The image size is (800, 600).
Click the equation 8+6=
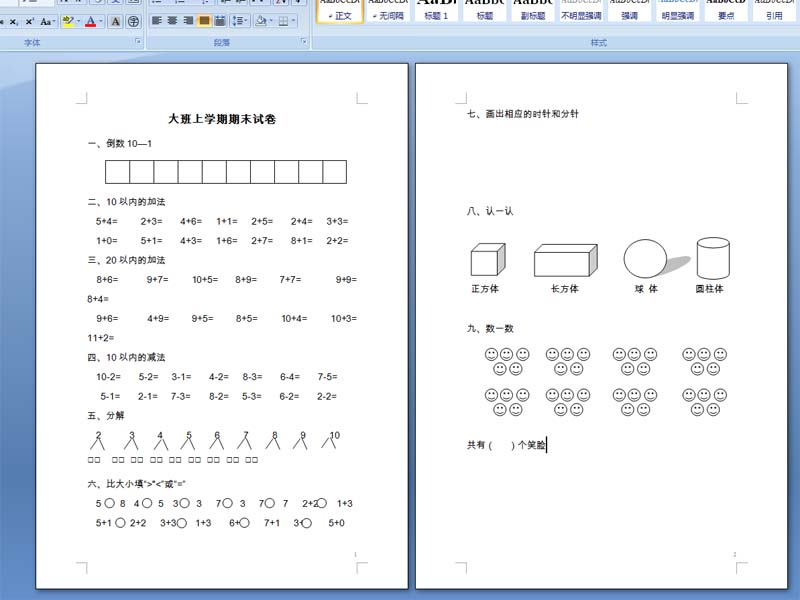(107, 280)
